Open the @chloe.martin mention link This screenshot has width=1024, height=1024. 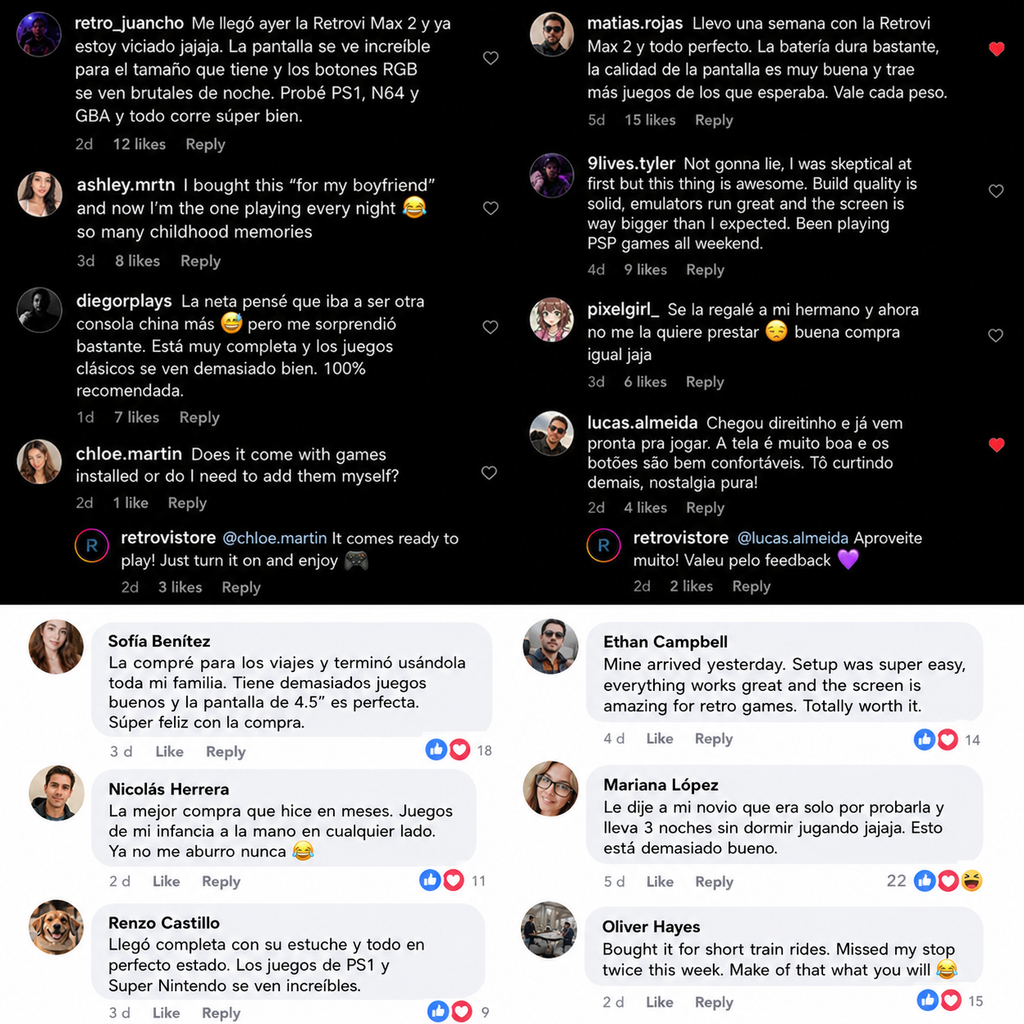pos(275,538)
